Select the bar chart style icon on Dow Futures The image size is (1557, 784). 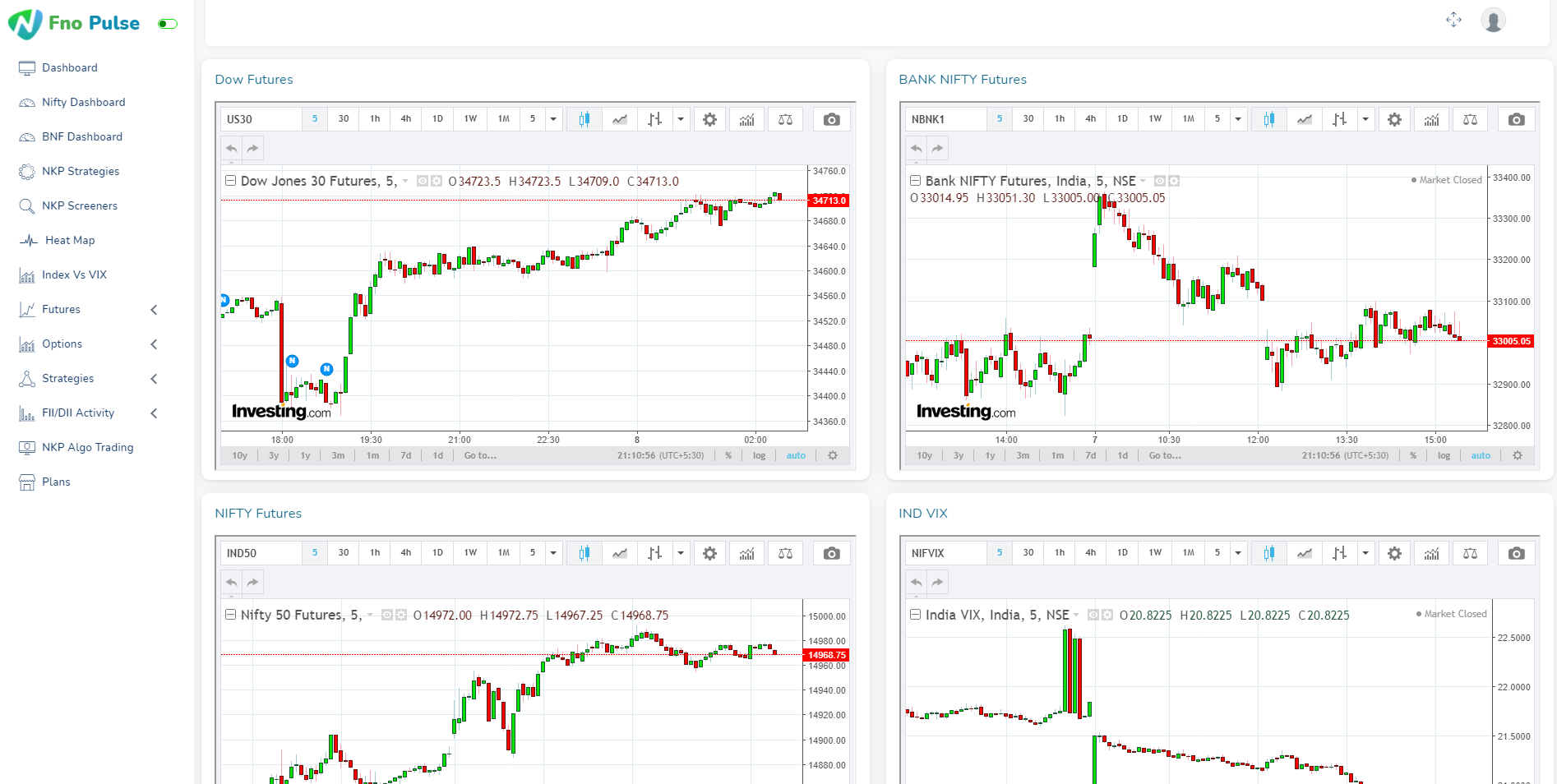coord(654,119)
